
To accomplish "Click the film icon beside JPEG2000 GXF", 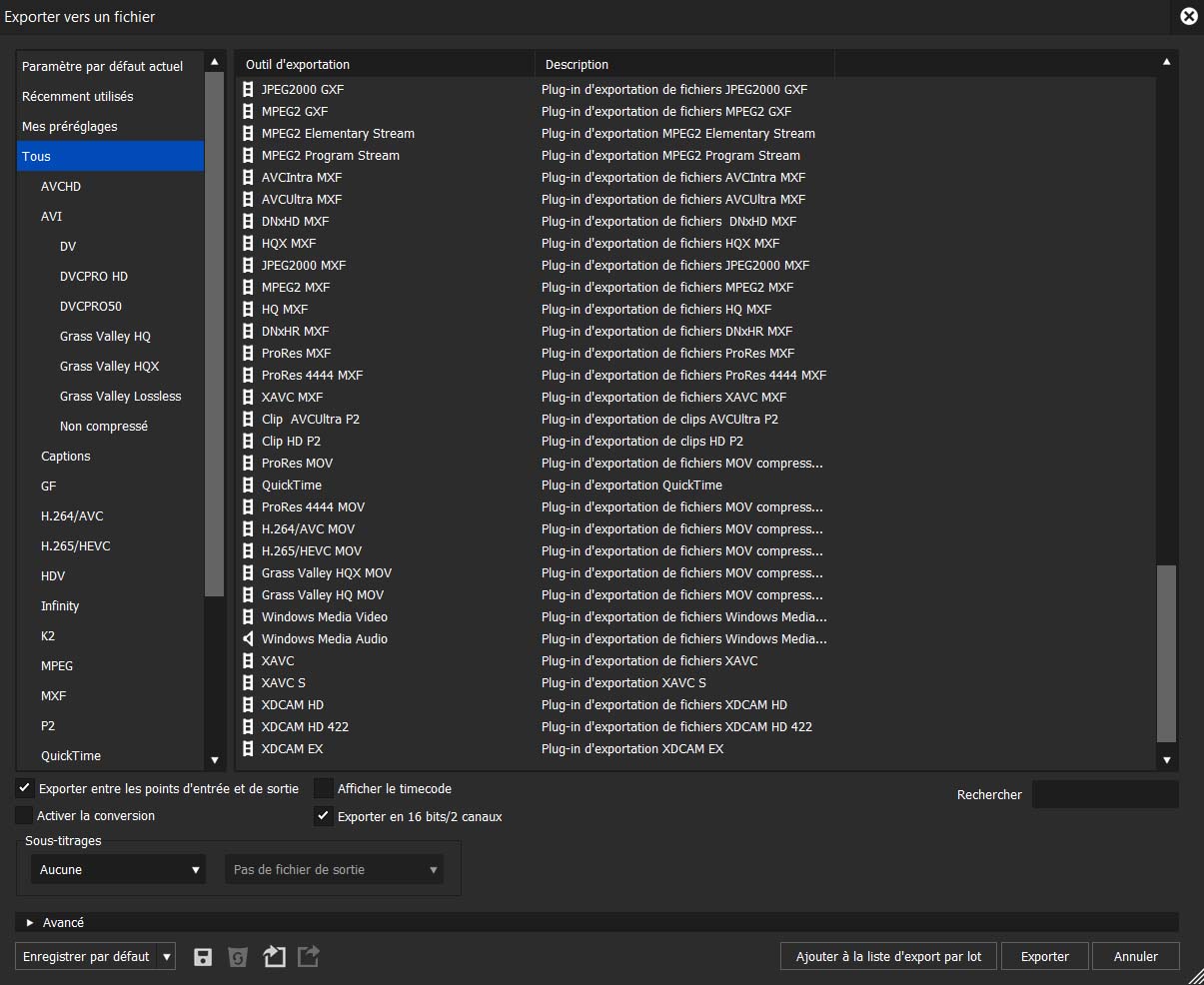I will [248, 89].
